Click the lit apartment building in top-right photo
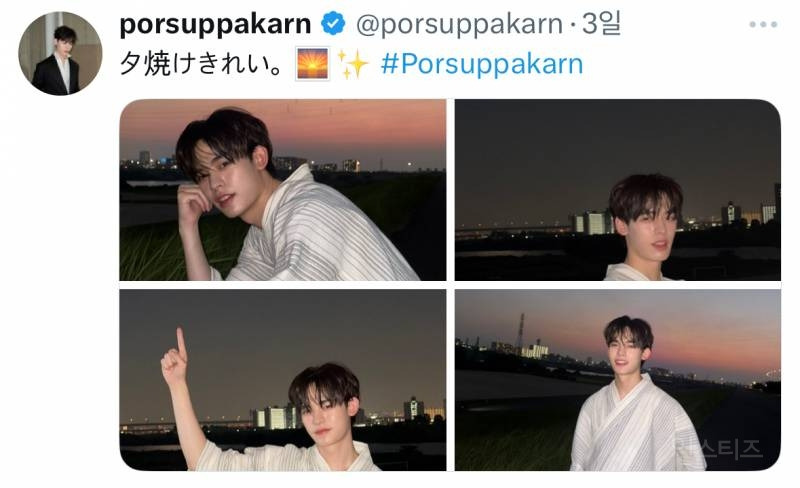Viewport: 800px width, 488px height. tap(592, 223)
